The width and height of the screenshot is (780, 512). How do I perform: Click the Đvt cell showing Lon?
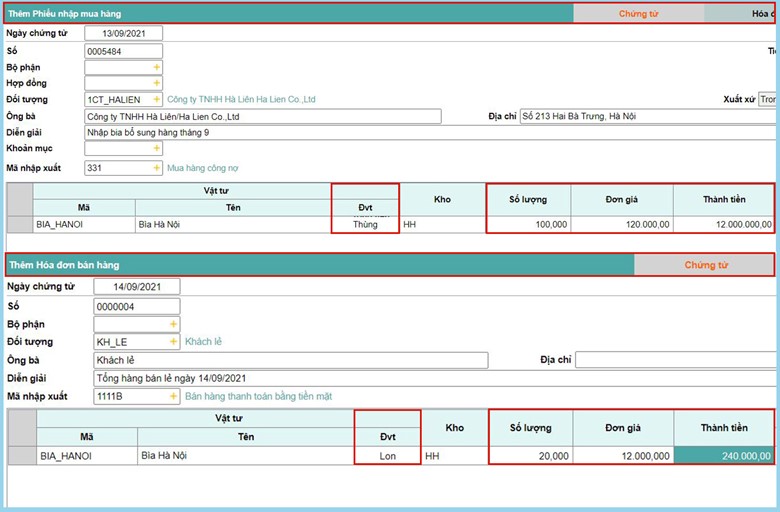(x=388, y=456)
